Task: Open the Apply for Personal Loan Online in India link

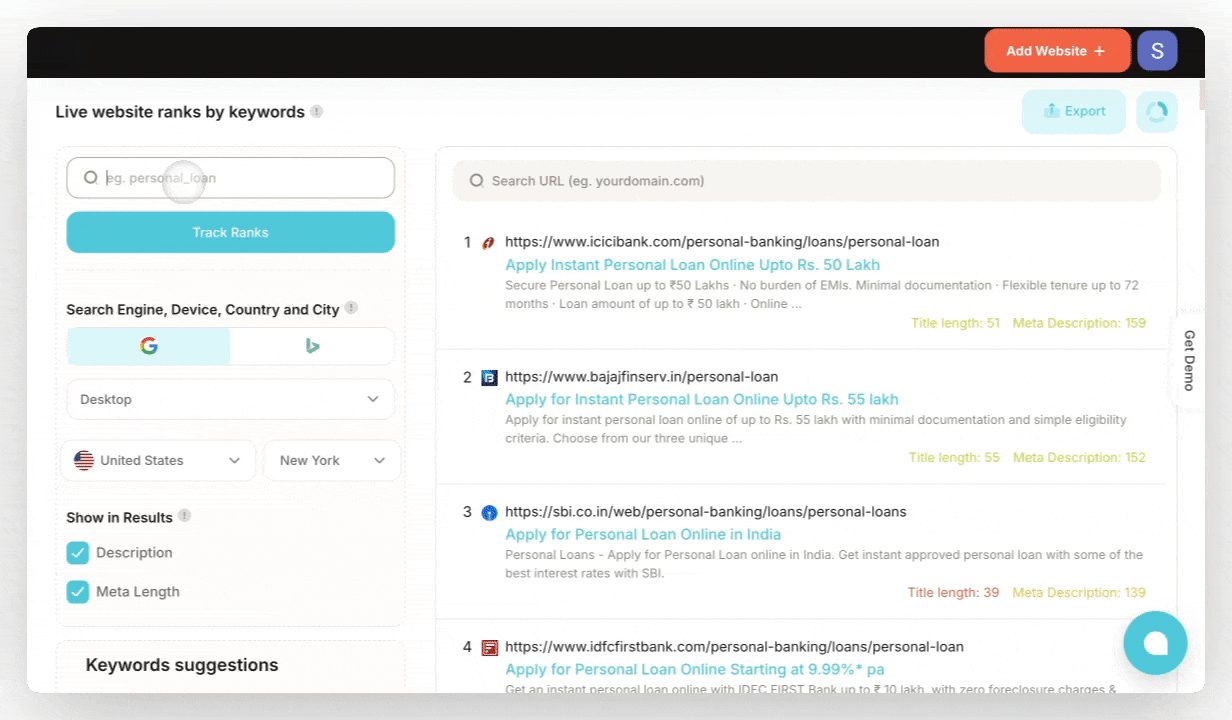Action: coord(643,534)
